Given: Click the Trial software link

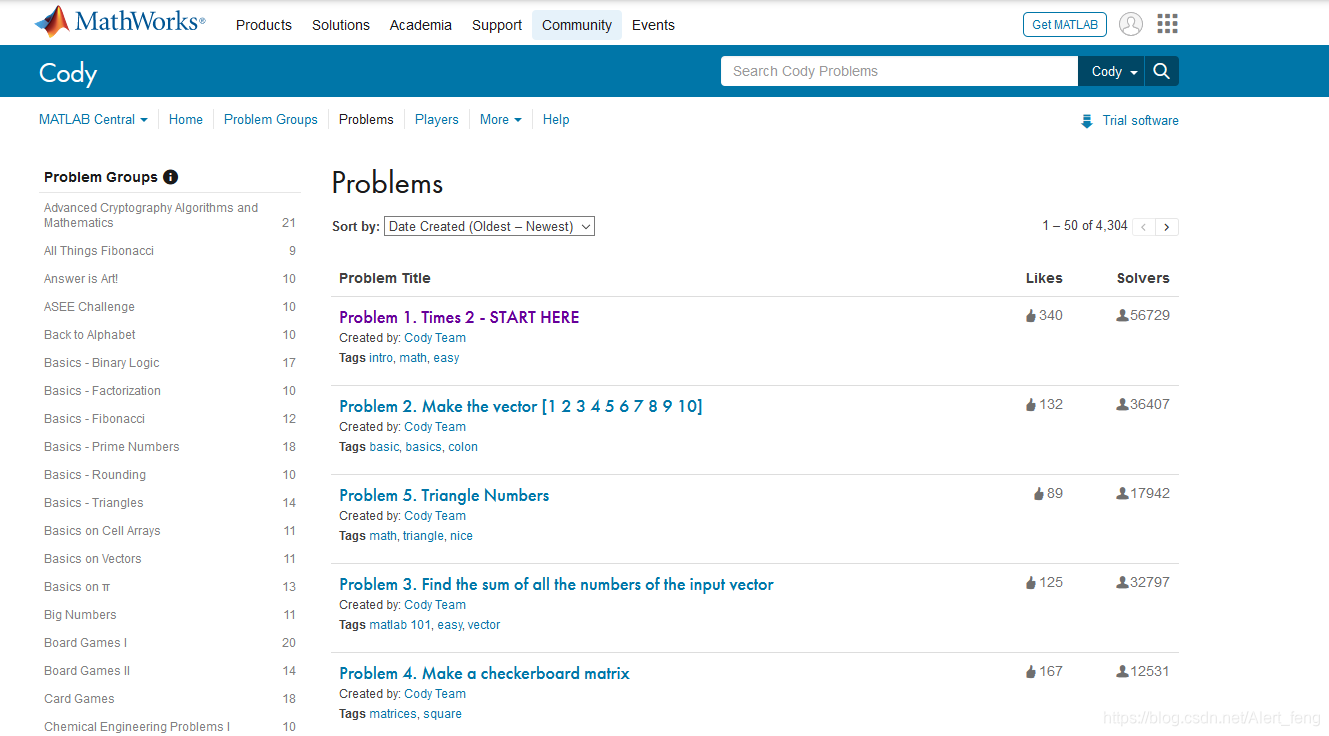Looking at the screenshot, I should point(1141,120).
